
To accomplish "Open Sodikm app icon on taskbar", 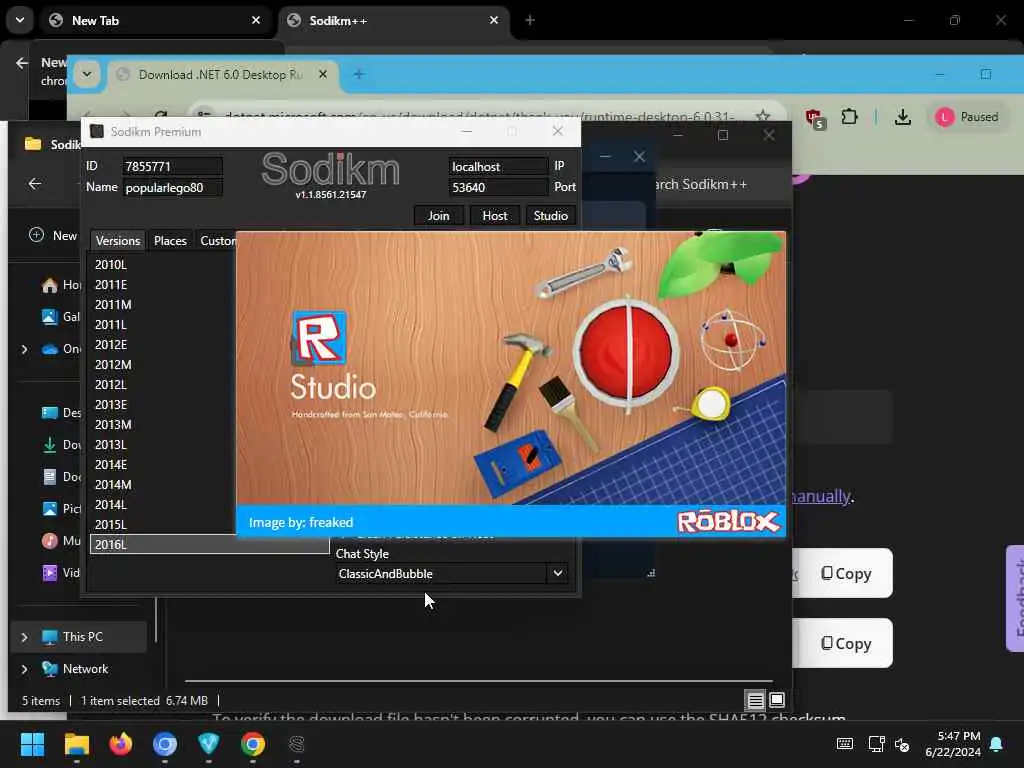I will pyautogui.click(x=296, y=744).
